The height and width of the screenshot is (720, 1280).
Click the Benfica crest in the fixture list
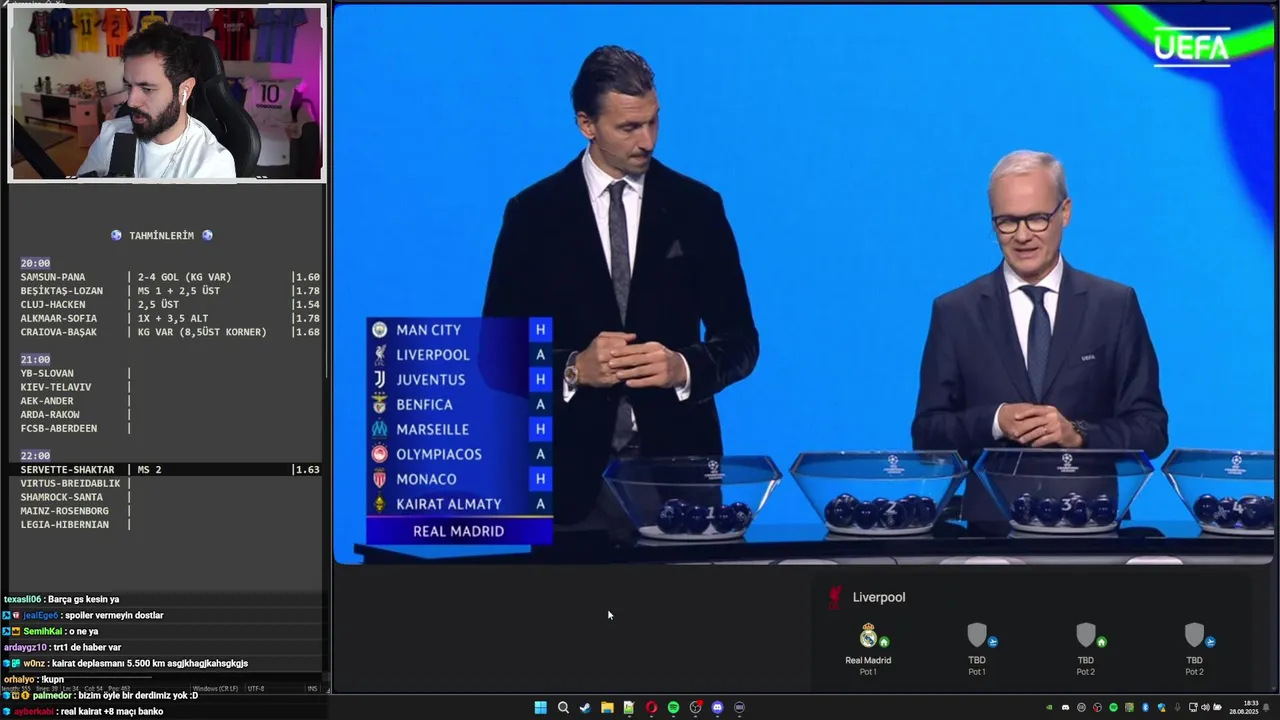(379, 405)
